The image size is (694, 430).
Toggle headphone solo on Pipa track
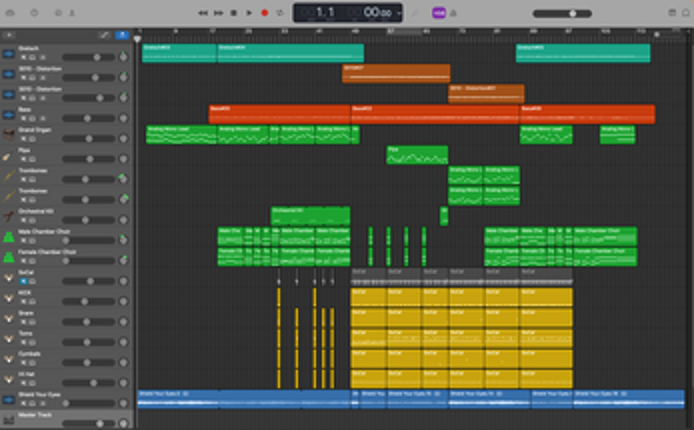tap(32, 159)
